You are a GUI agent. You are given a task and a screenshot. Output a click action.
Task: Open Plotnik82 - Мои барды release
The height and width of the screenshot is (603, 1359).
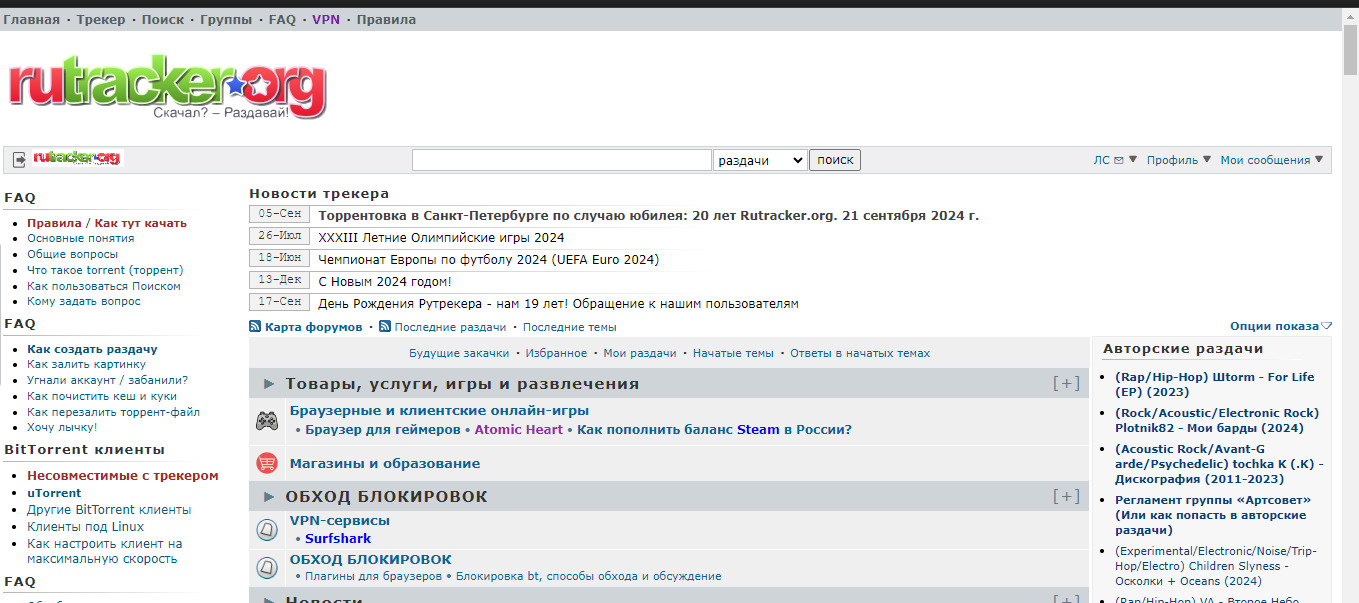1217,421
